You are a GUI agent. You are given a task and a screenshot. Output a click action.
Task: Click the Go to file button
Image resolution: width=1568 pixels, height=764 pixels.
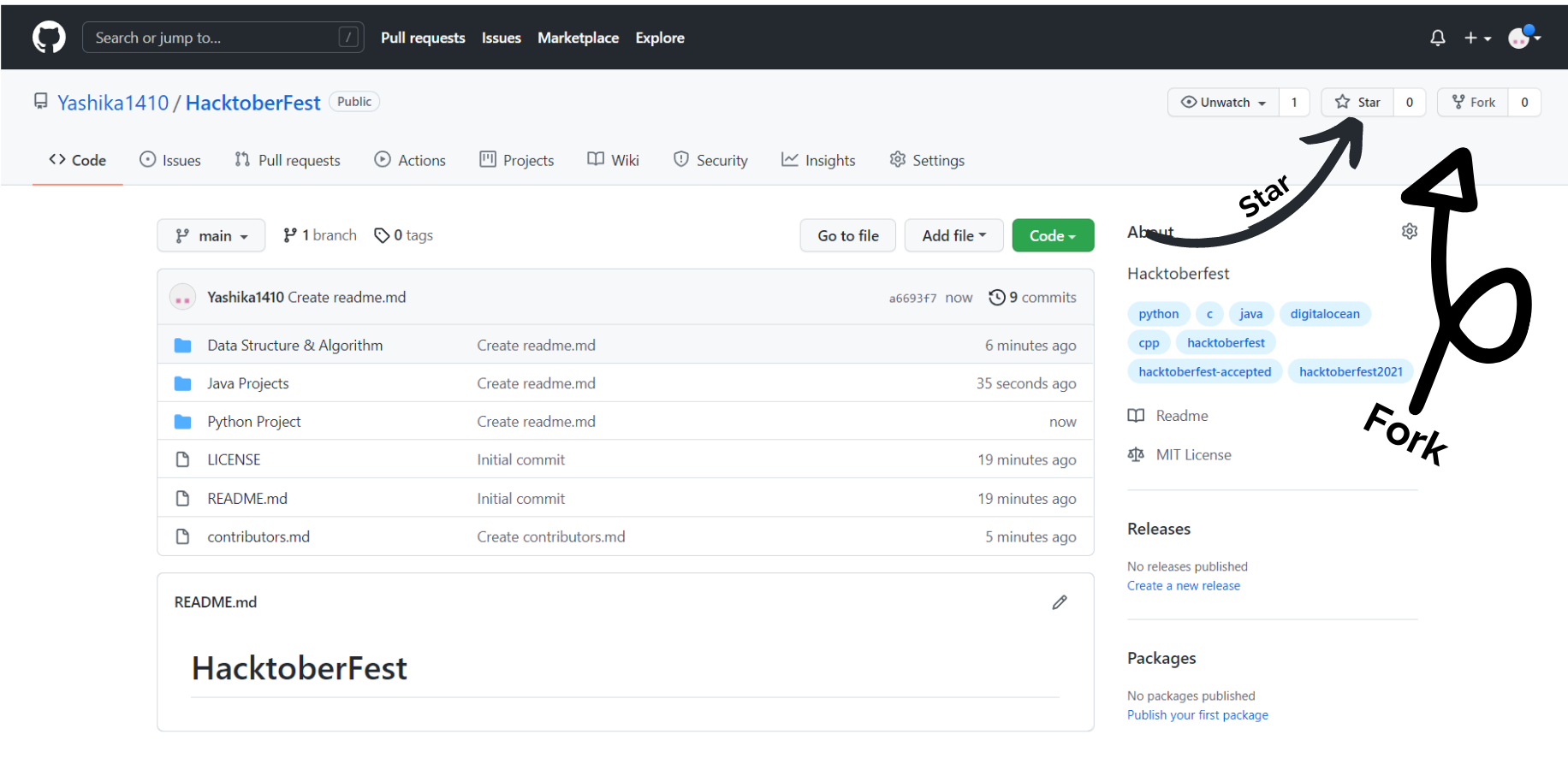848,235
